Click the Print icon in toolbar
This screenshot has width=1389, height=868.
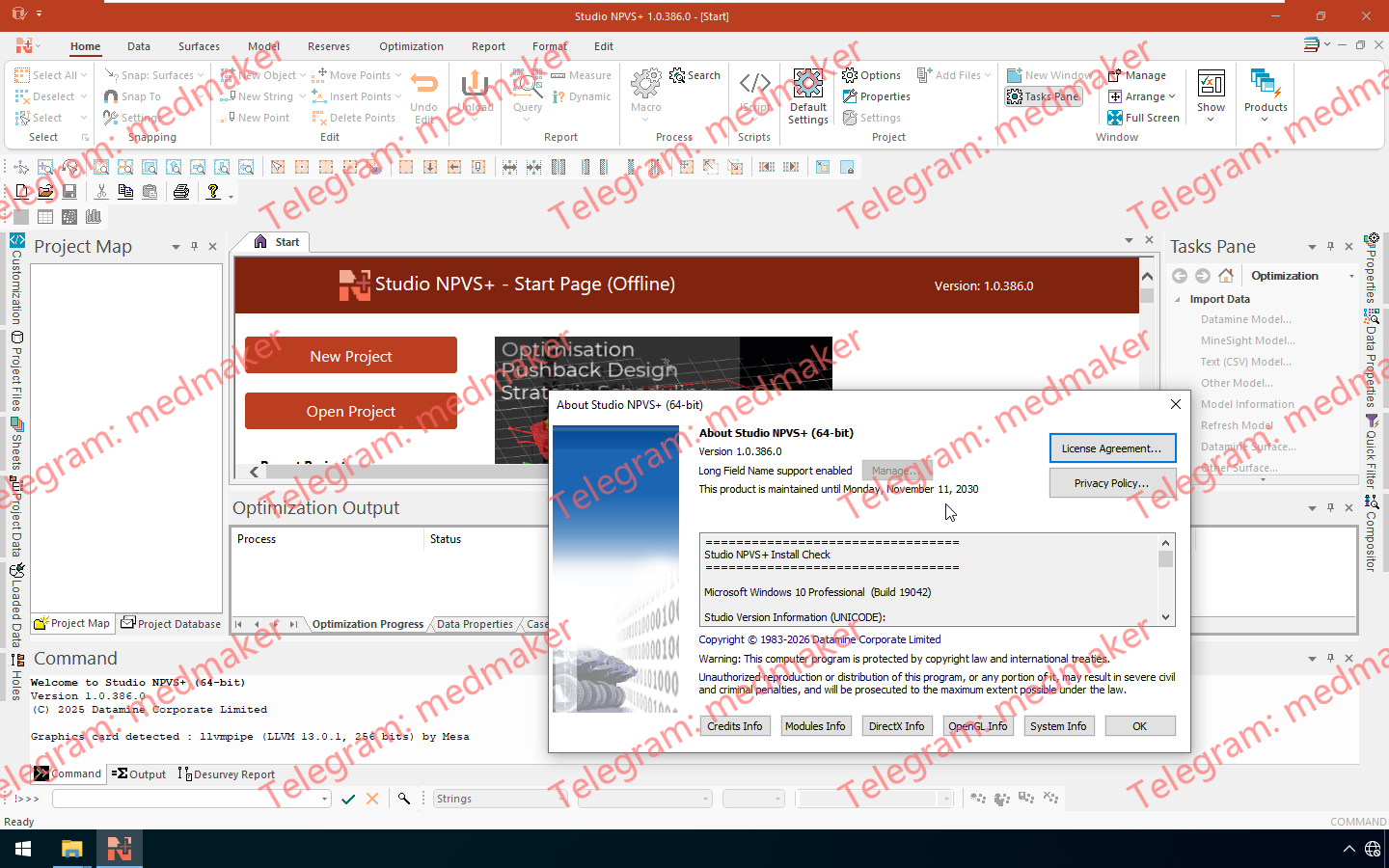coord(181,192)
